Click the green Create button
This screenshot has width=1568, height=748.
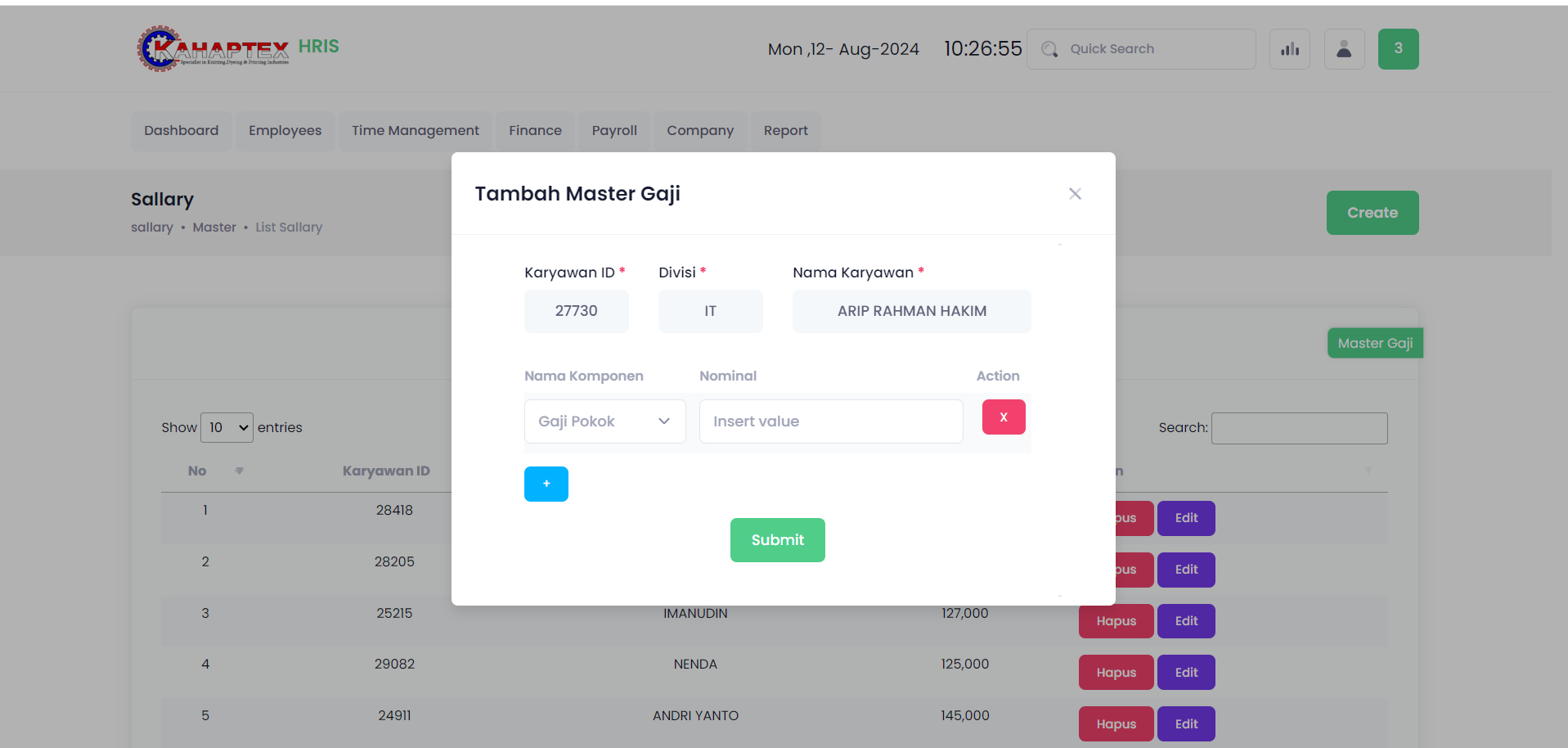[x=1372, y=213]
